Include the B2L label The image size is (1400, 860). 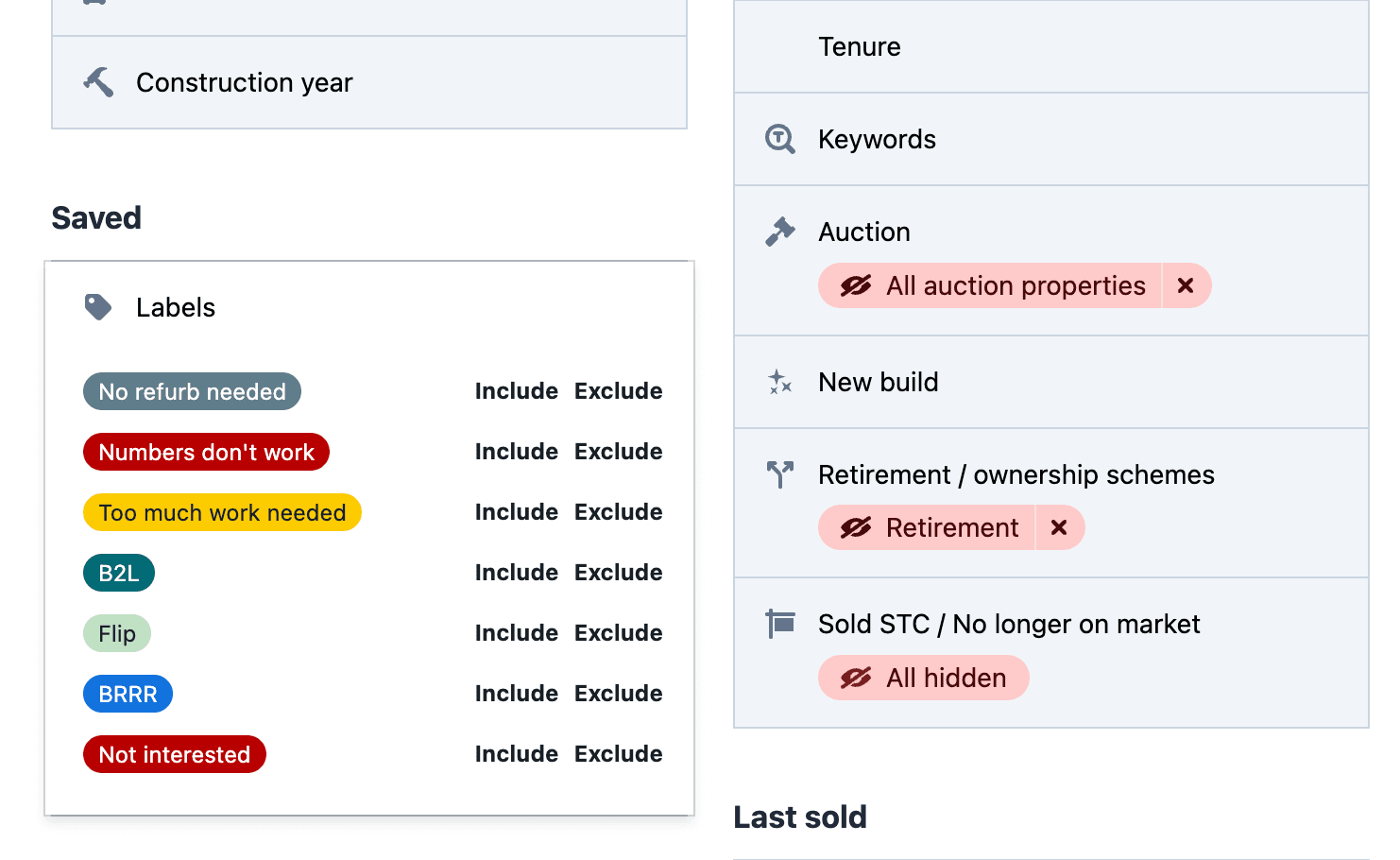516,572
